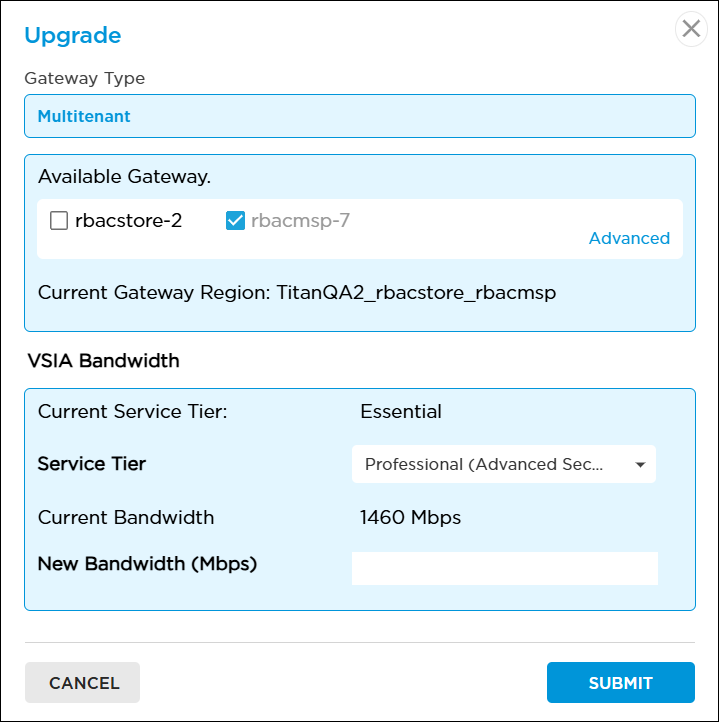719x722 pixels.
Task: Click the rbacstore-2 label text
Action: click(128, 221)
